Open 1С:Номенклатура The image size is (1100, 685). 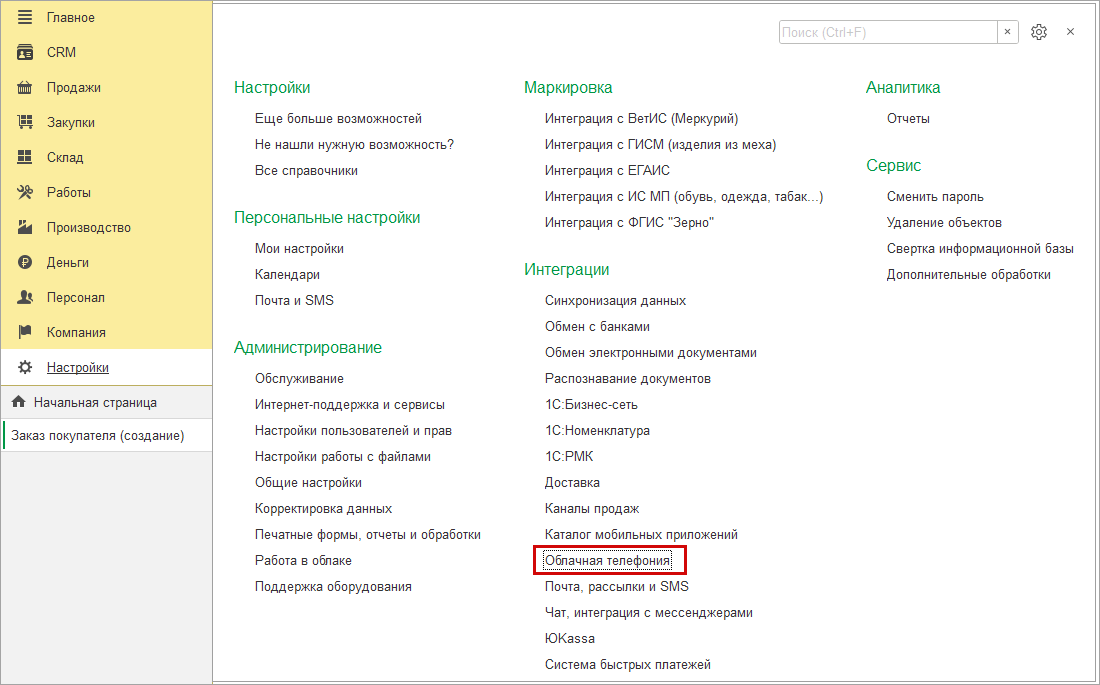[x=597, y=430]
